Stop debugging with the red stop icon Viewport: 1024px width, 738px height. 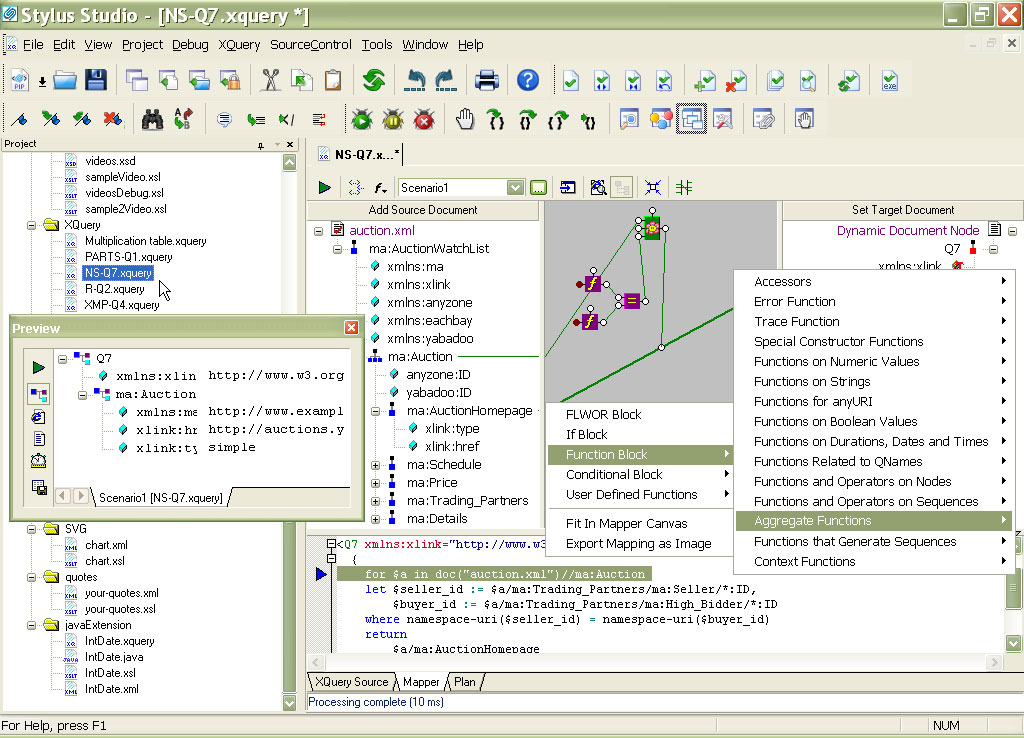423,119
